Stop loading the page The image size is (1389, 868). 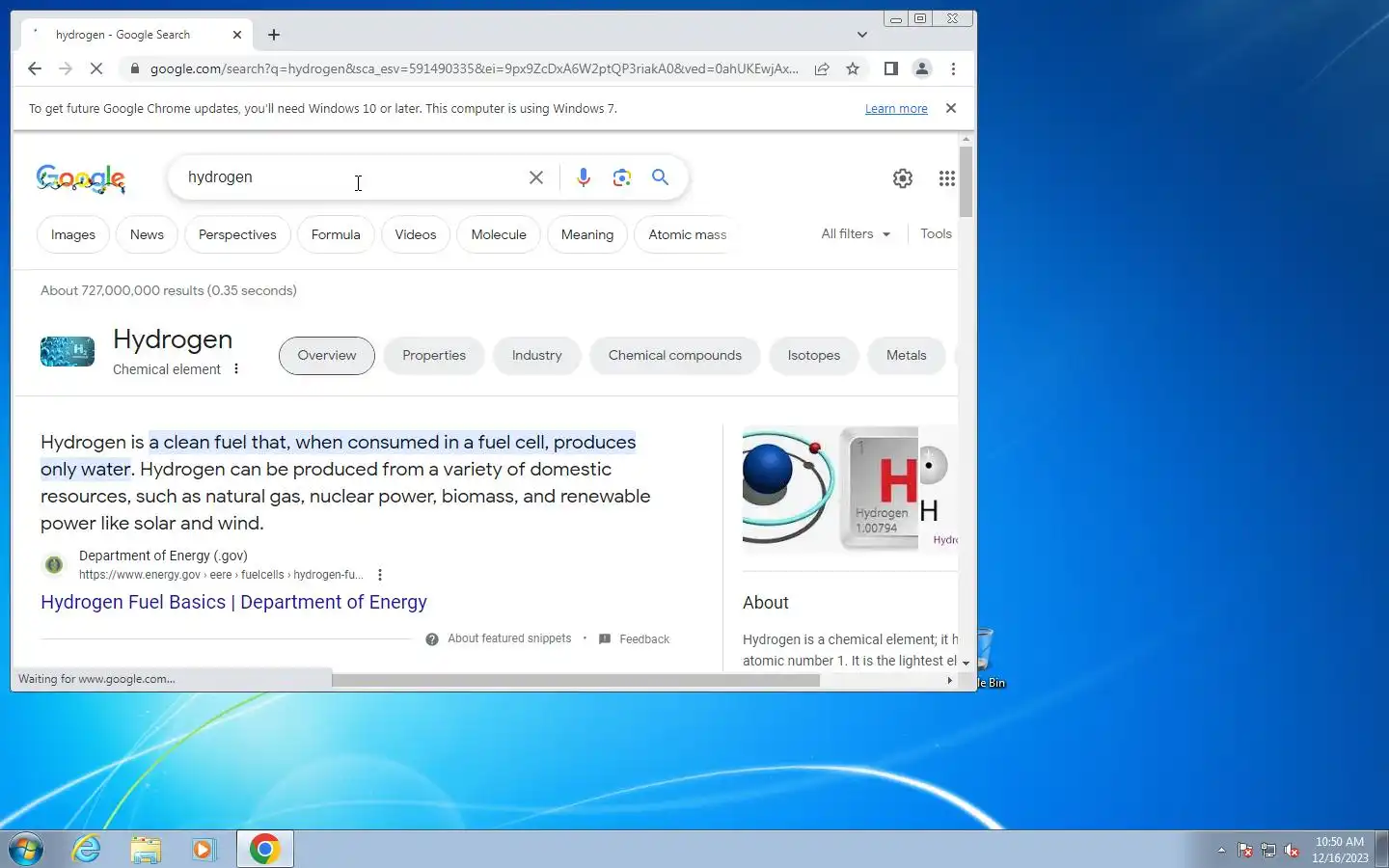point(96,68)
